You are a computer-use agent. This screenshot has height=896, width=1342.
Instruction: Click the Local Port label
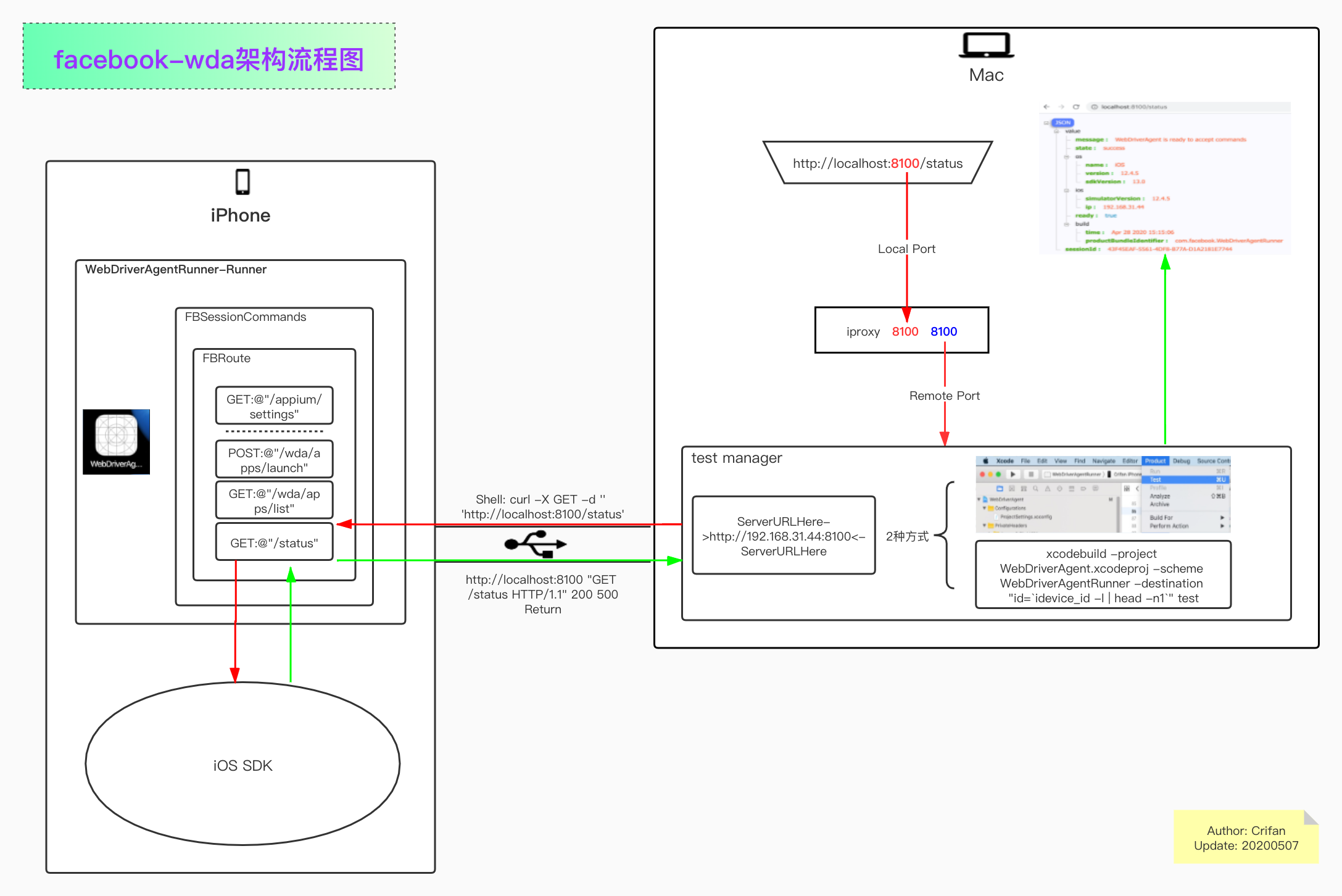(906, 249)
